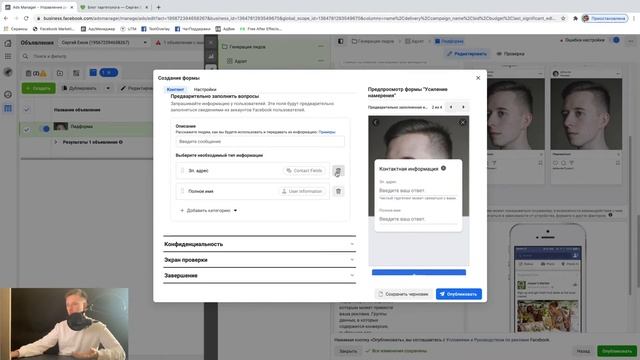The image size is (640, 360).
Task: Select the Редактировать tab
Action: (467, 54)
